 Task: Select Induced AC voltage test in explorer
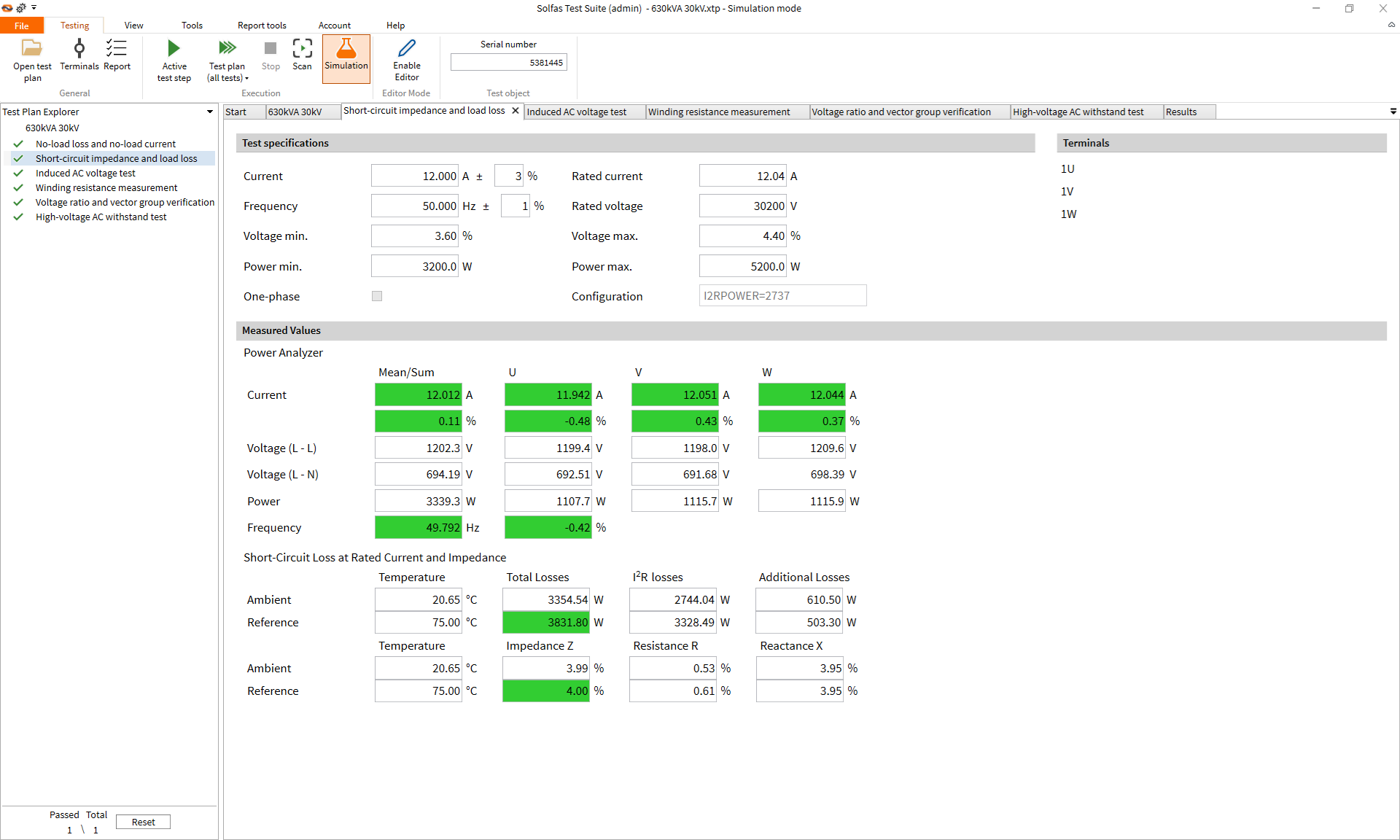[x=85, y=174]
